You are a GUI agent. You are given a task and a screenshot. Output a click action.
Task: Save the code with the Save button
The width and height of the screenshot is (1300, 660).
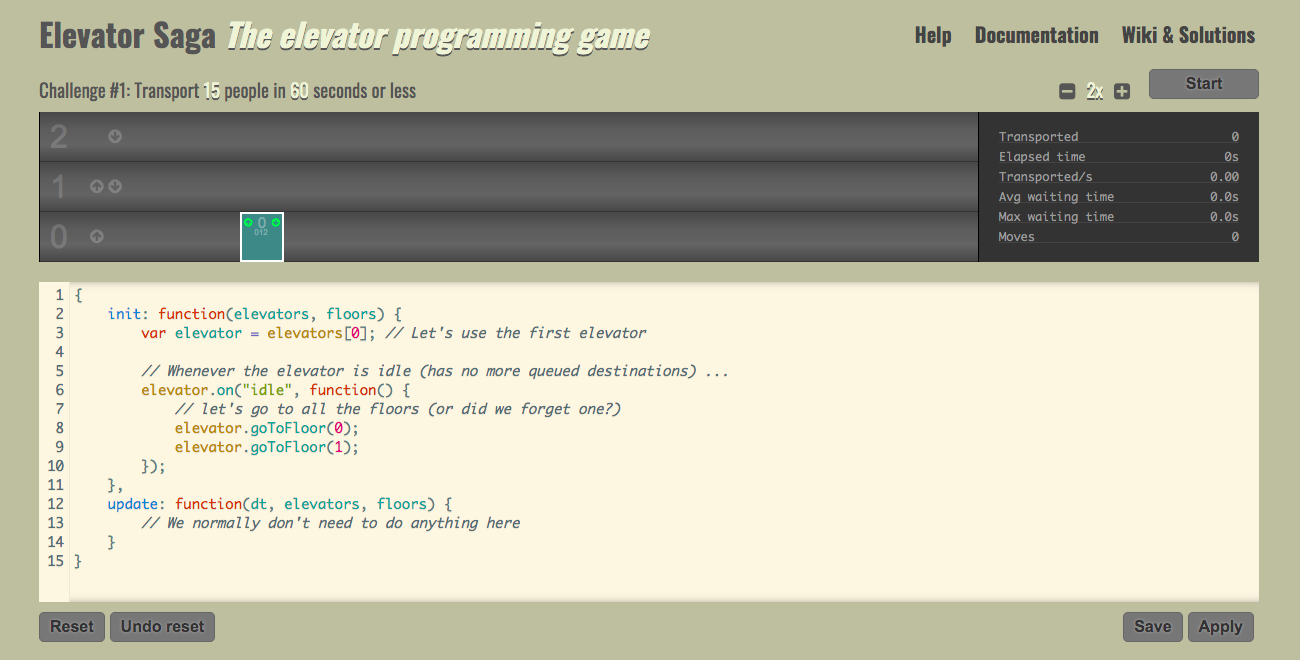click(1152, 627)
